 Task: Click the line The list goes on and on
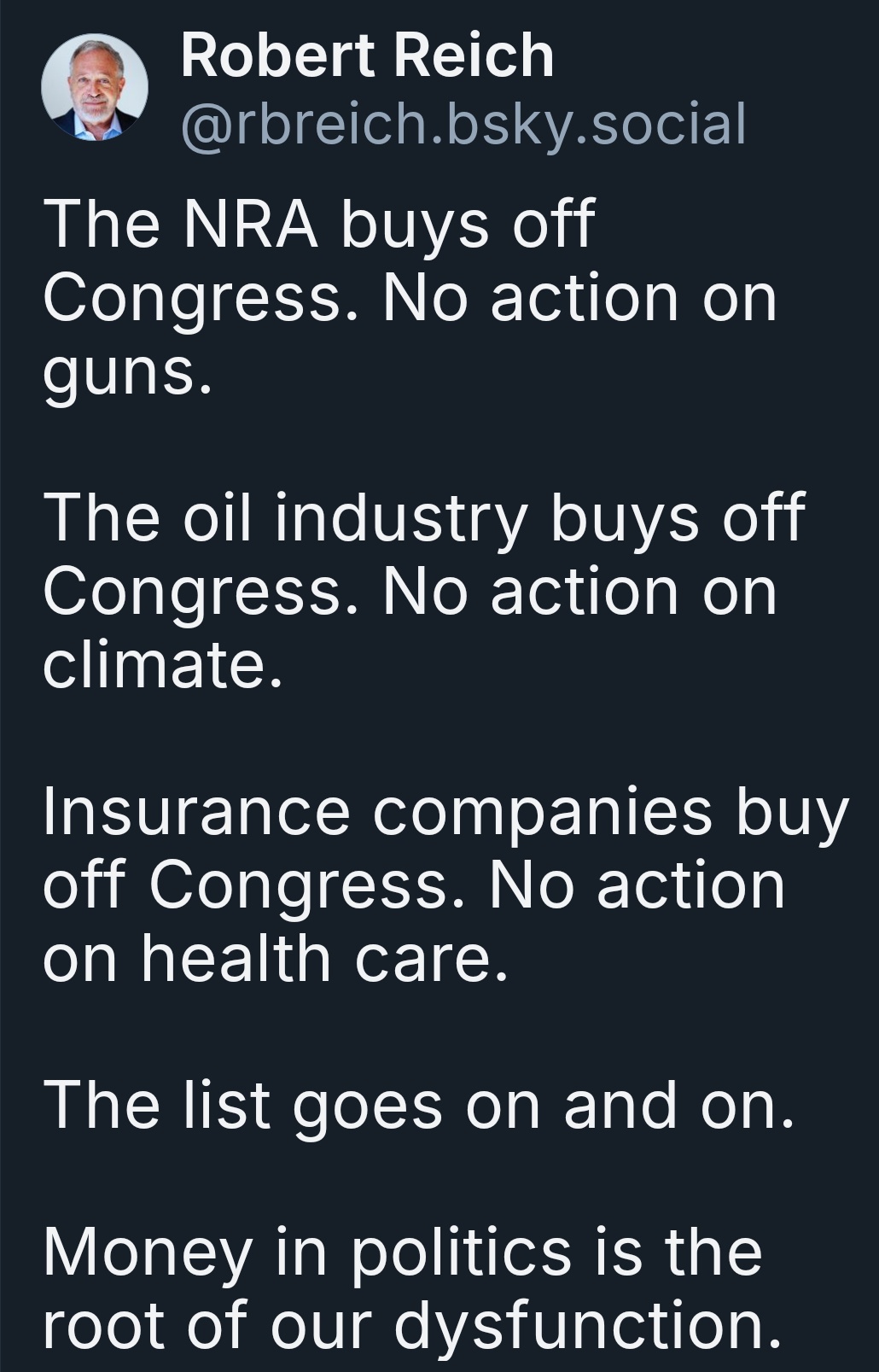coord(419,1106)
